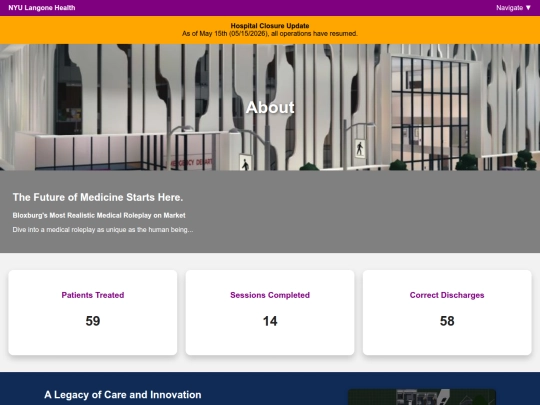Click 'The Future of Medicine Starts Here.' heading

(x=98, y=197)
